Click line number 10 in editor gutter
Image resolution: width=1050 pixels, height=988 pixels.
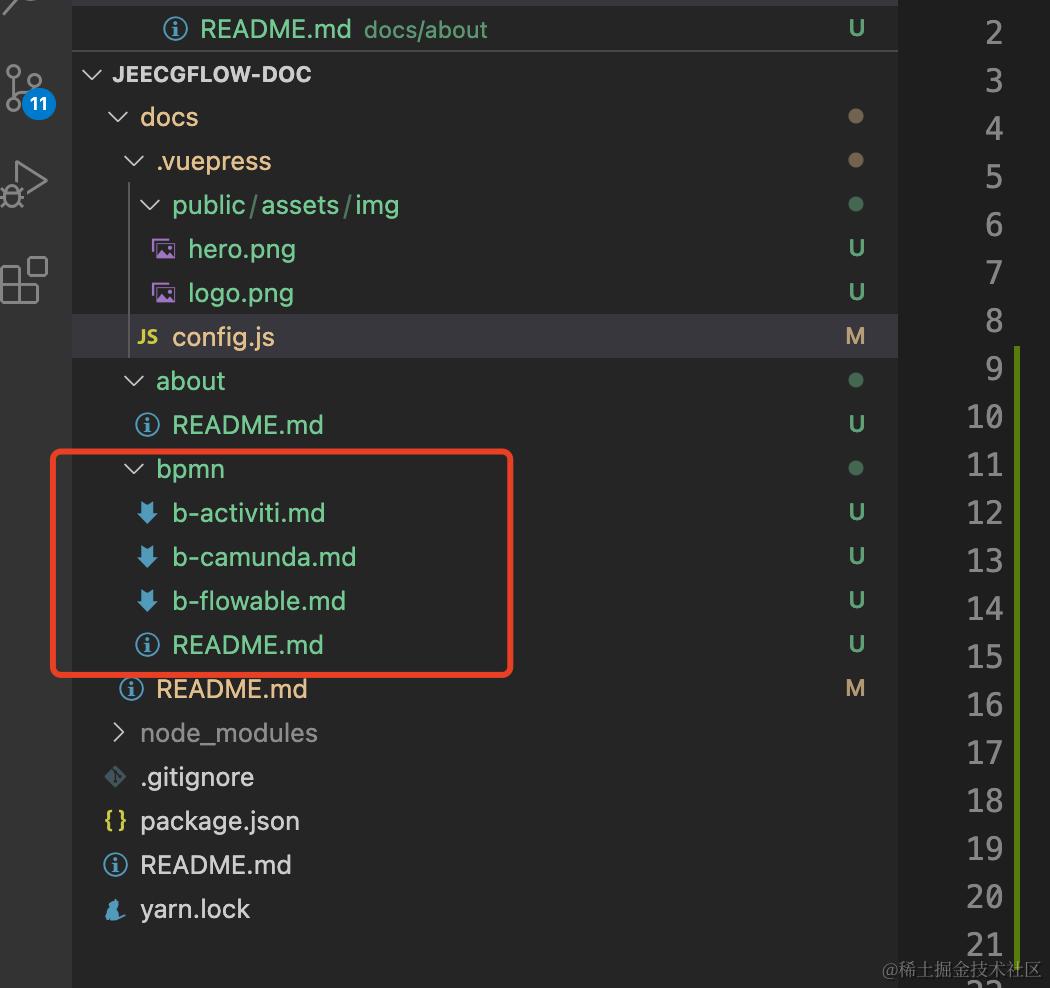pyautogui.click(x=984, y=417)
